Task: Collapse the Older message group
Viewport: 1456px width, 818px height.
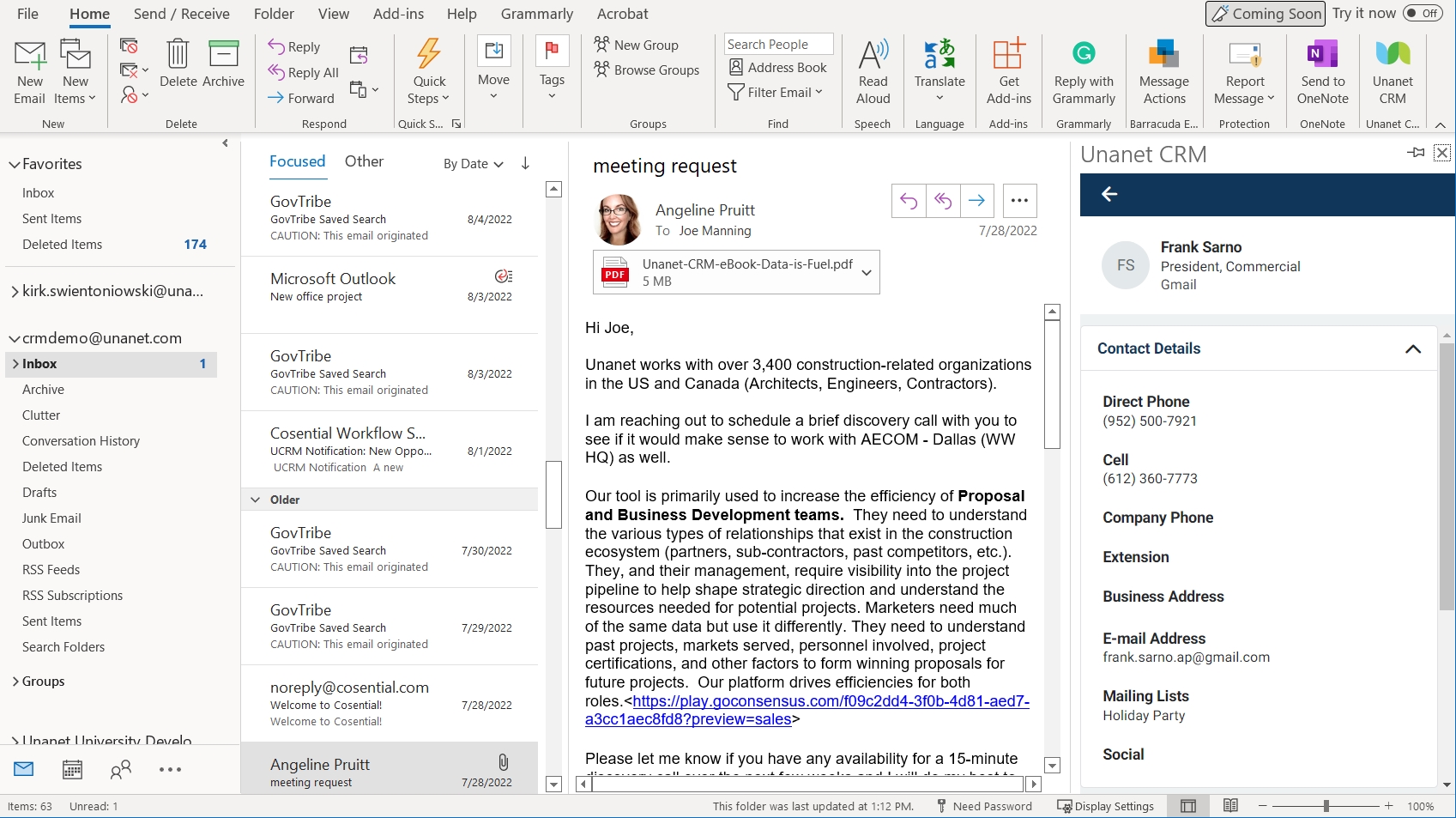Action: click(x=255, y=500)
